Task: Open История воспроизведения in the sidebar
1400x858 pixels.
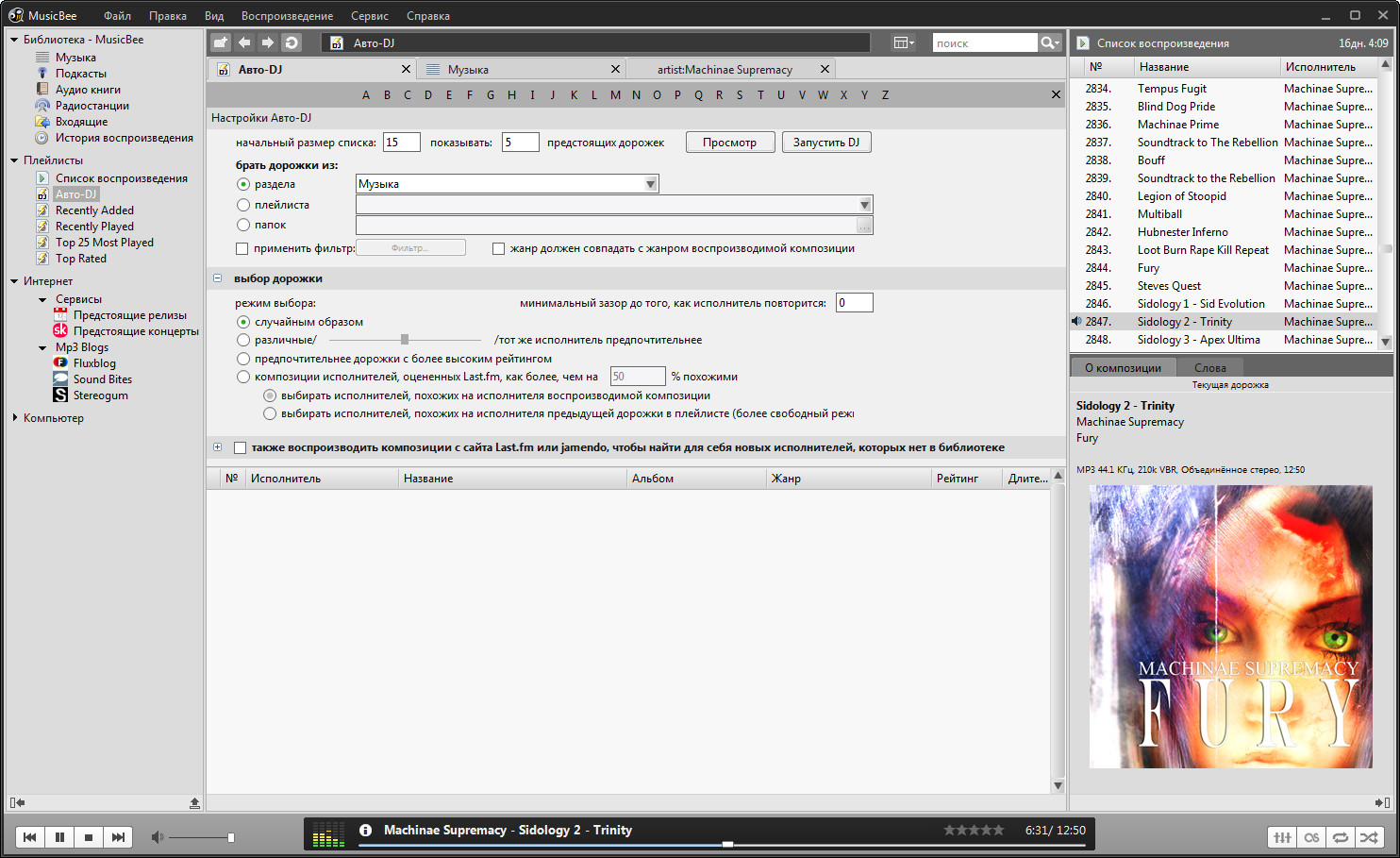Action: [125, 138]
